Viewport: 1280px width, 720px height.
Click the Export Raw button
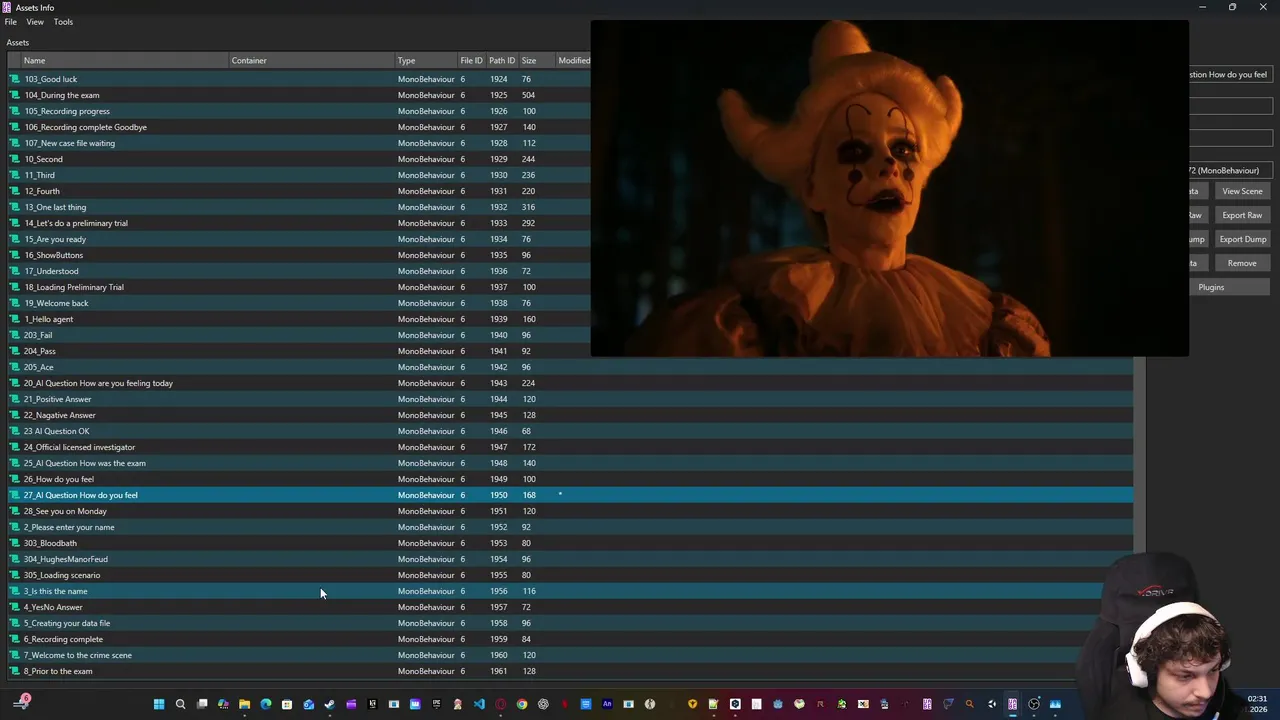1242,215
